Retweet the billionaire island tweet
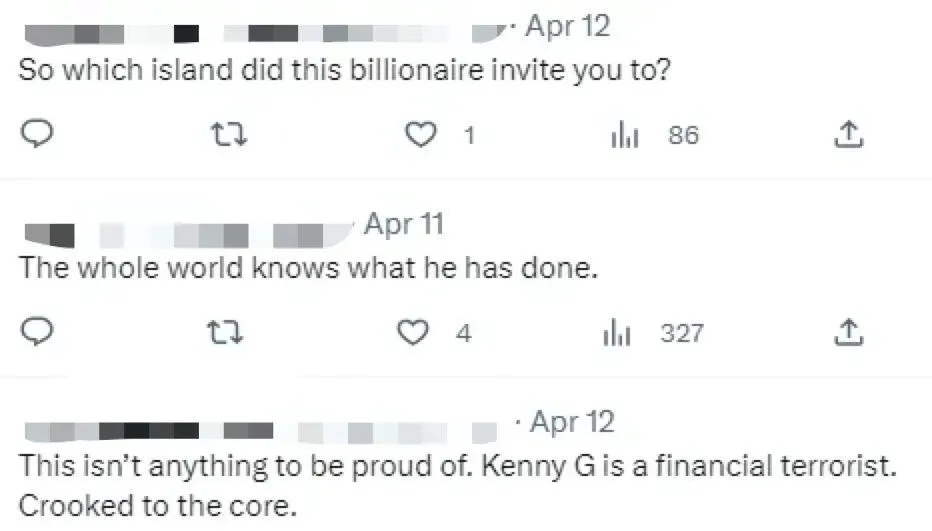Screen dimensions: 932x531 click(232, 134)
